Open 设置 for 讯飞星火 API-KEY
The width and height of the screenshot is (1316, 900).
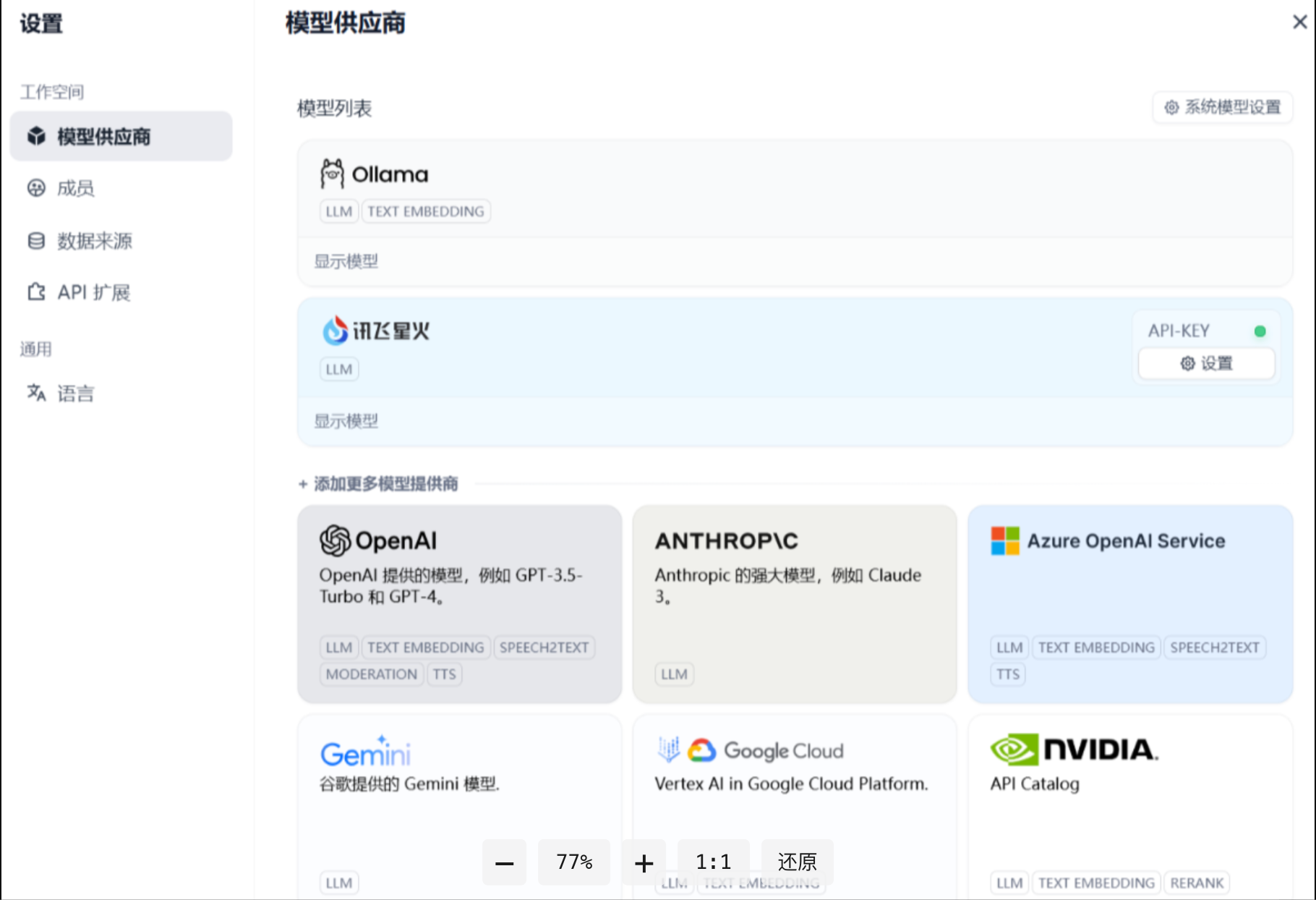click(1206, 363)
